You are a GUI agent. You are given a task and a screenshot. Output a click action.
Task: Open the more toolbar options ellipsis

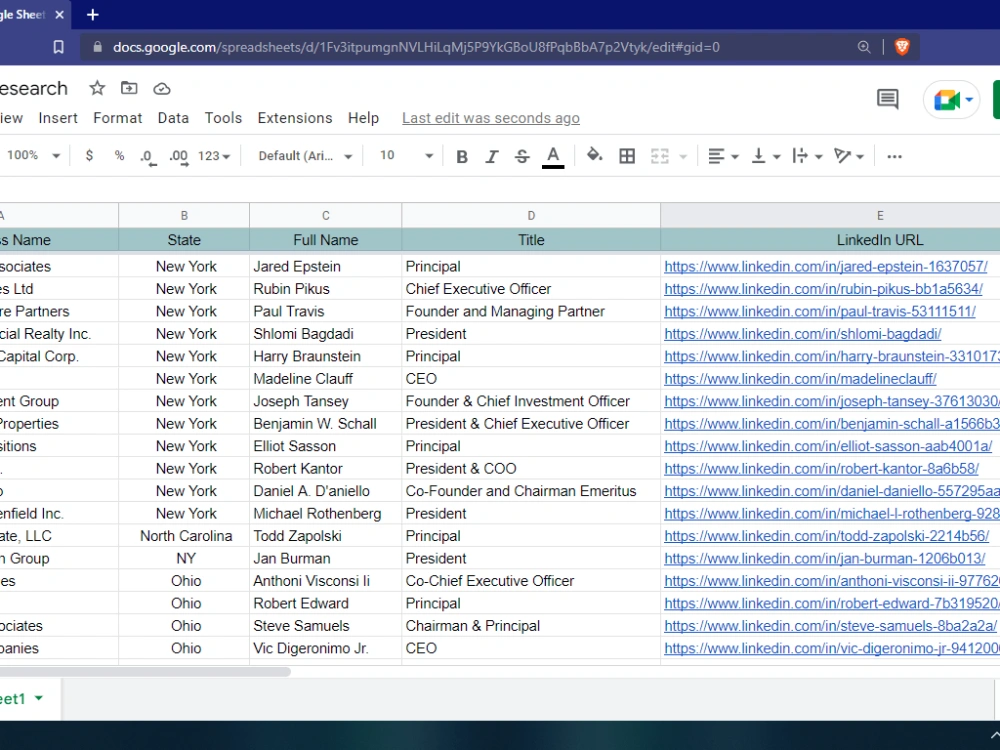coord(895,156)
